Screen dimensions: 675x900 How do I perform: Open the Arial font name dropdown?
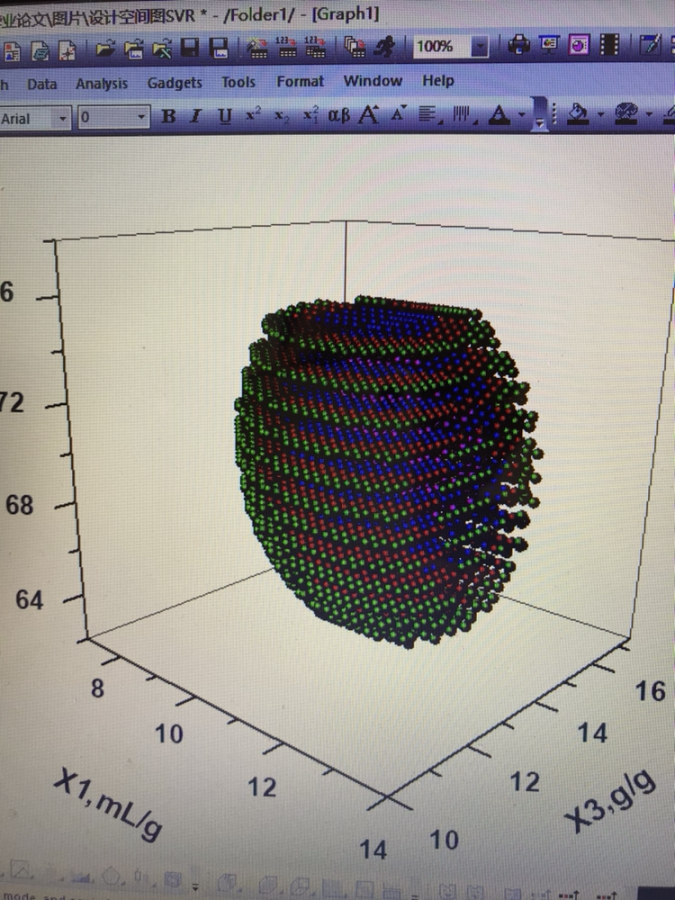tap(64, 118)
